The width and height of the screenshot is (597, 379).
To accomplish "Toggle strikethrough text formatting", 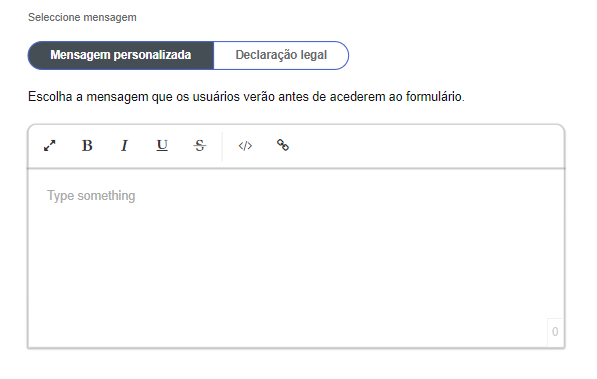I will (200, 146).
